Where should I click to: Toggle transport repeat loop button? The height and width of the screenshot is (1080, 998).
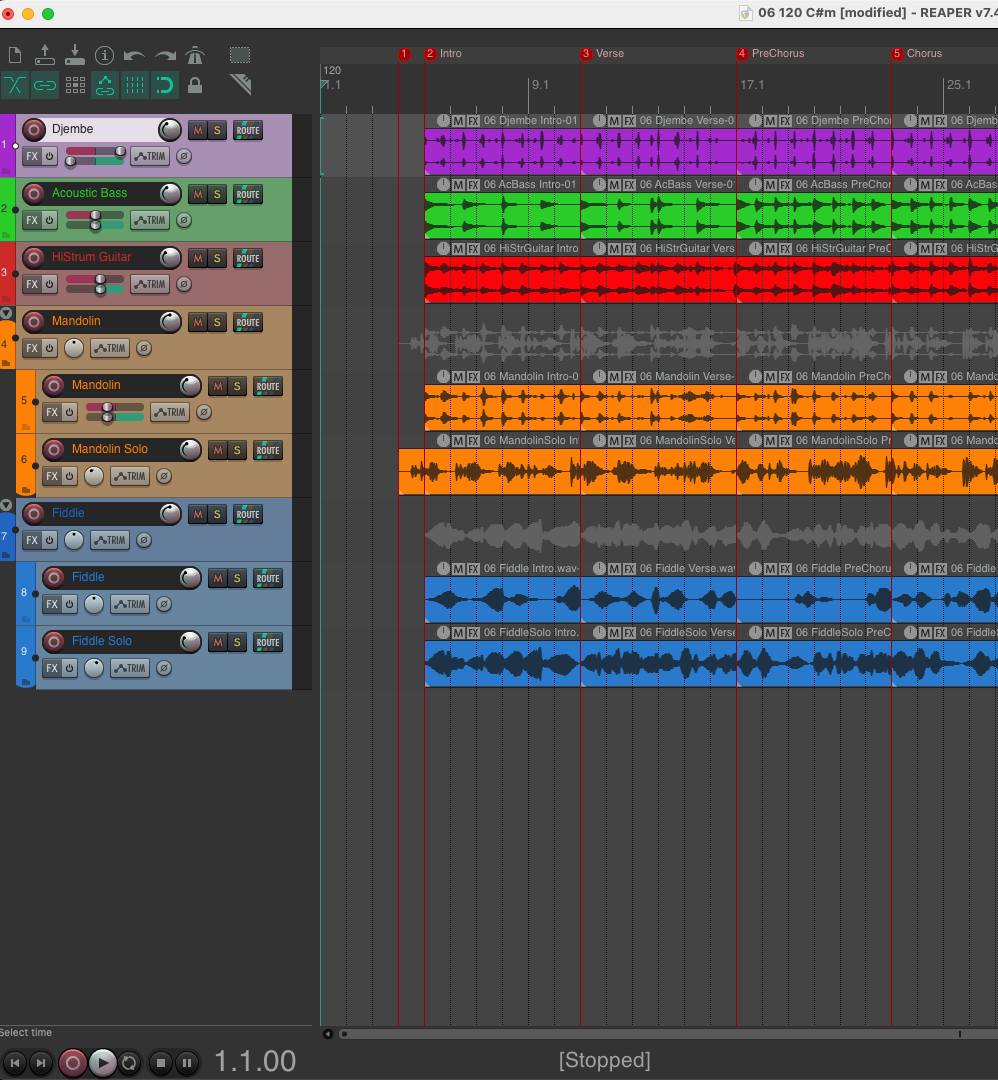[x=129, y=1063]
